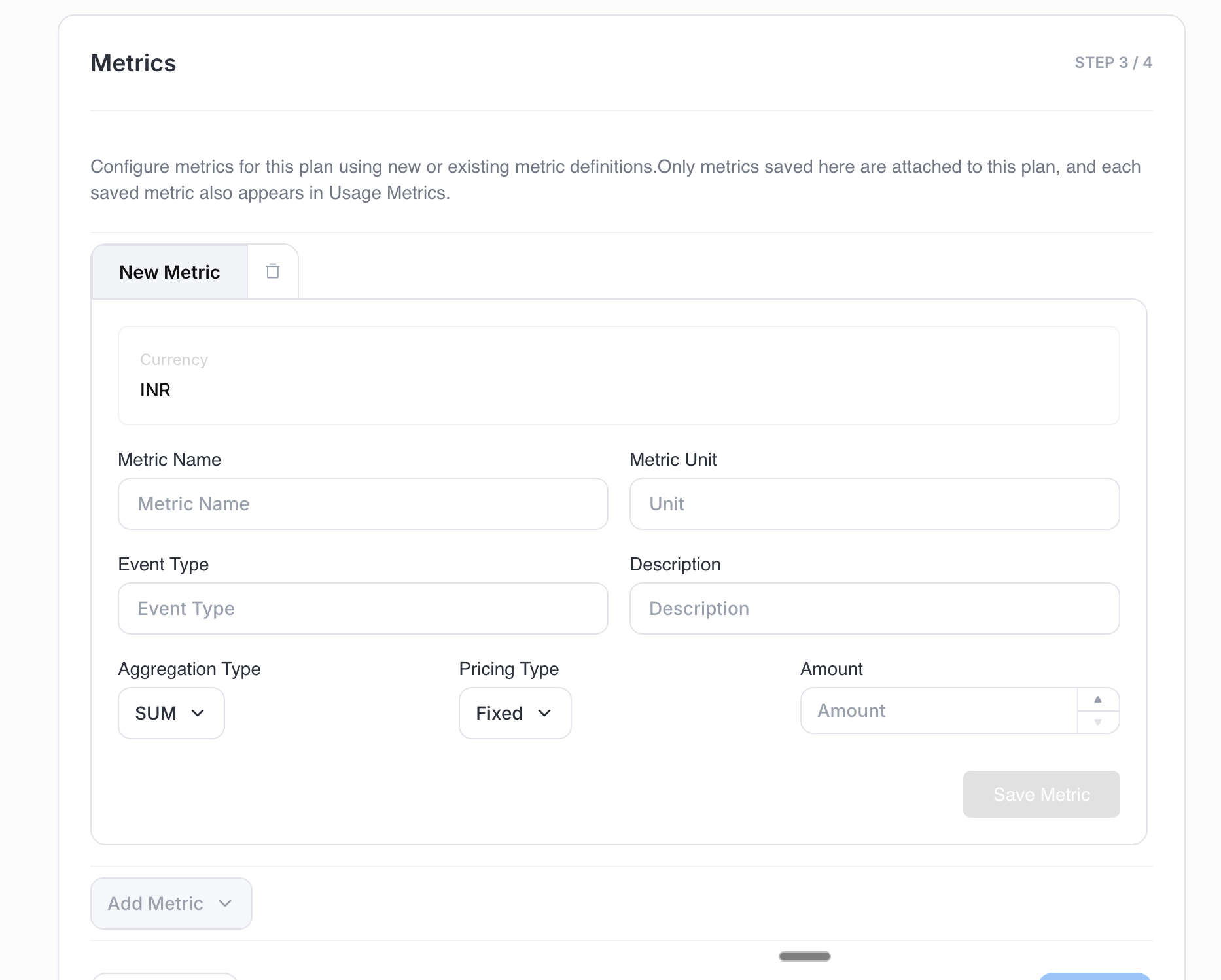Click the INR currency value
This screenshot has width=1221, height=980.
(155, 390)
